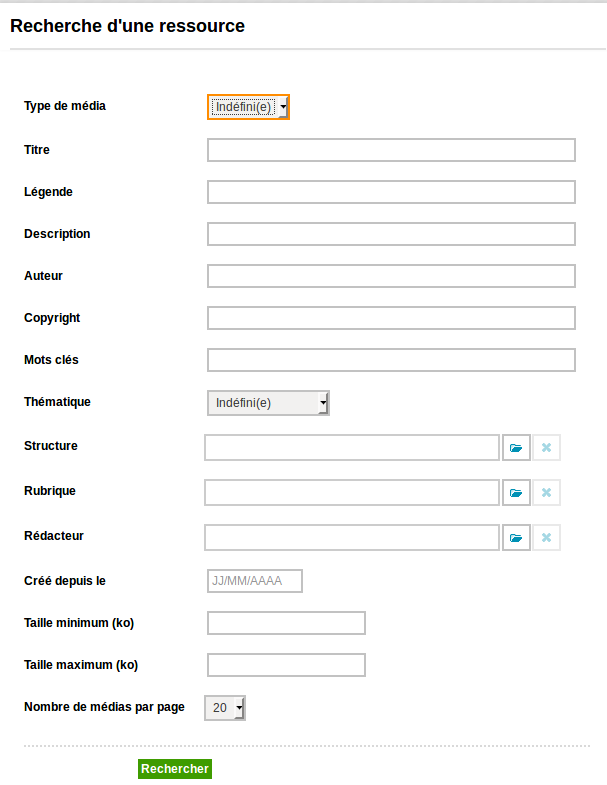Expand the Thématique dropdown

pos(268,403)
